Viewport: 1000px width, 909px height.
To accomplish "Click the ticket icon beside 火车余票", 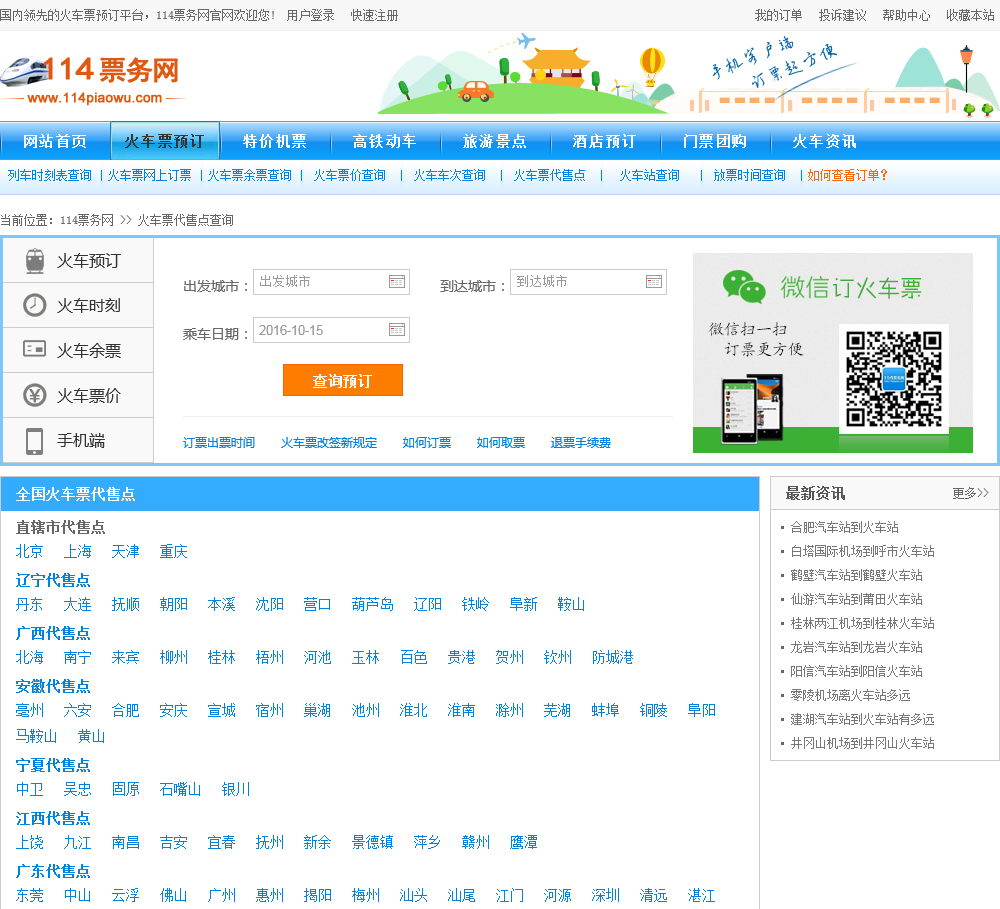I will (x=34, y=349).
